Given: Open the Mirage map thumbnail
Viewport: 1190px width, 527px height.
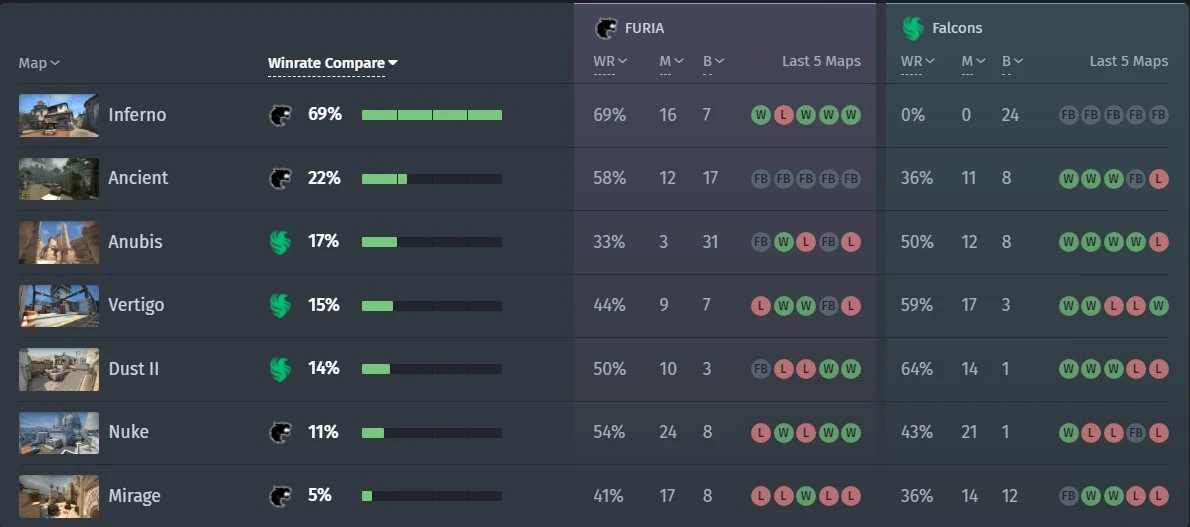Looking at the screenshot, I should pos(58,497).
